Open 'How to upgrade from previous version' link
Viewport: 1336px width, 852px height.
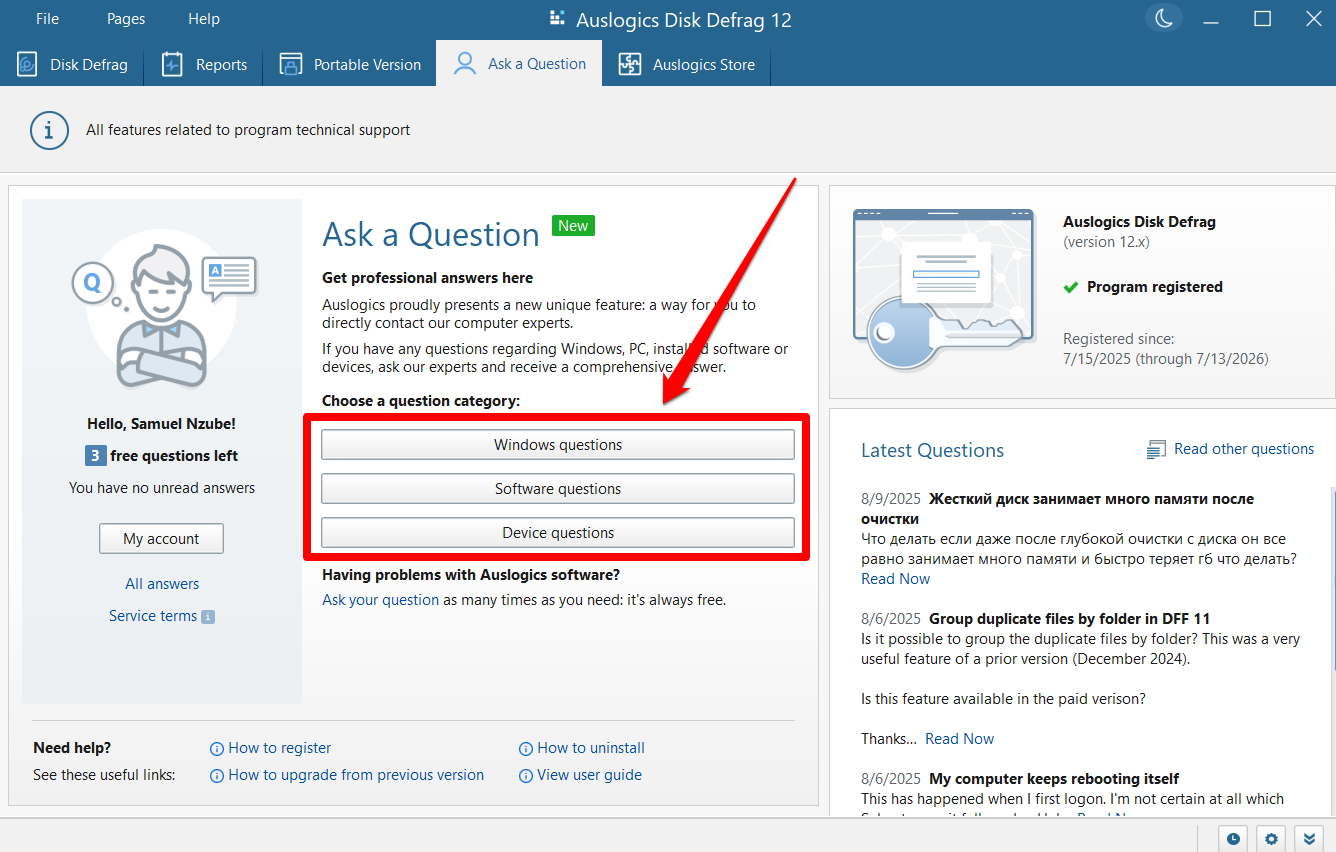pos(356,775)
